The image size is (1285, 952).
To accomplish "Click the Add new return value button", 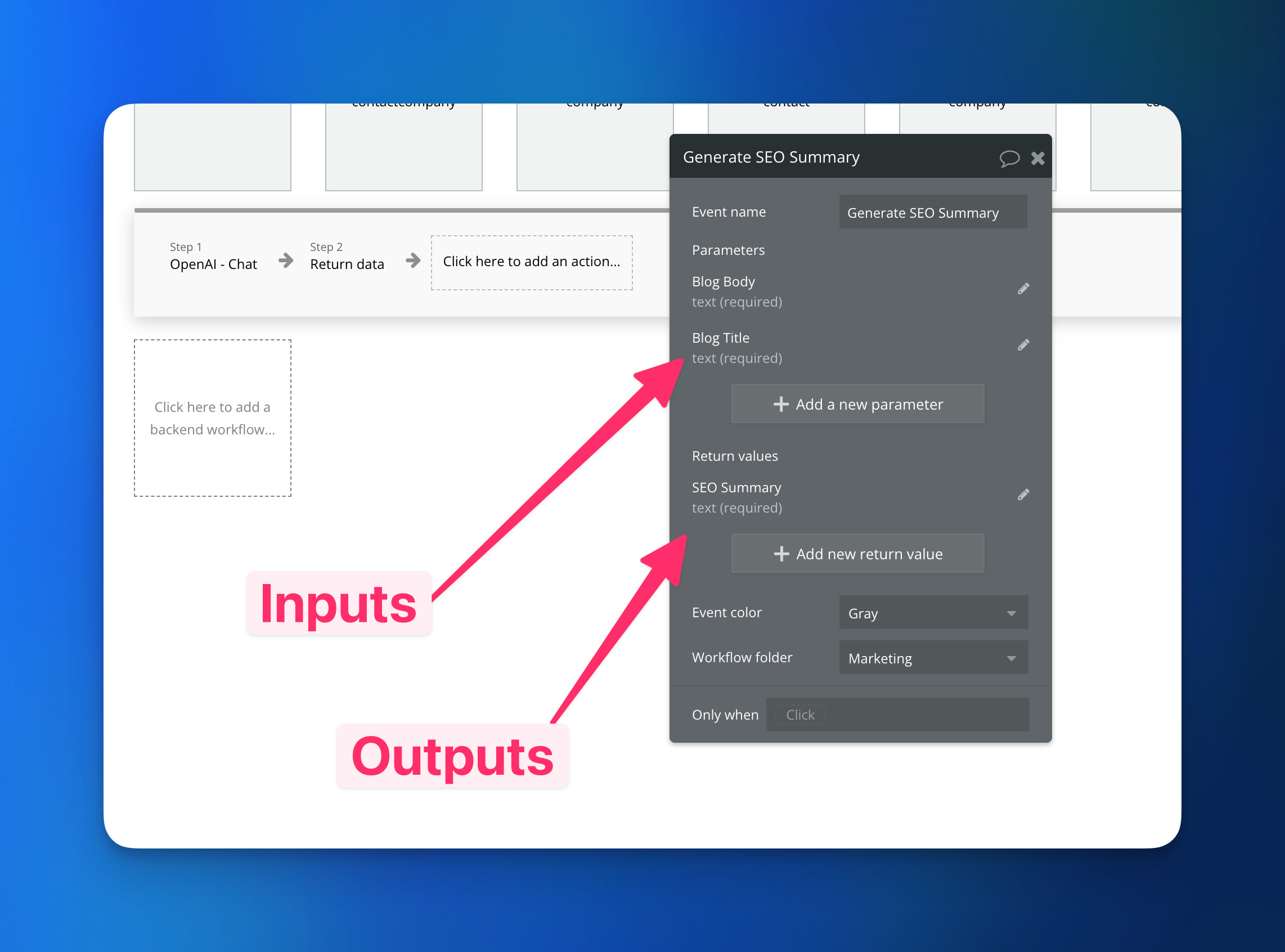I will coord(858,554).
